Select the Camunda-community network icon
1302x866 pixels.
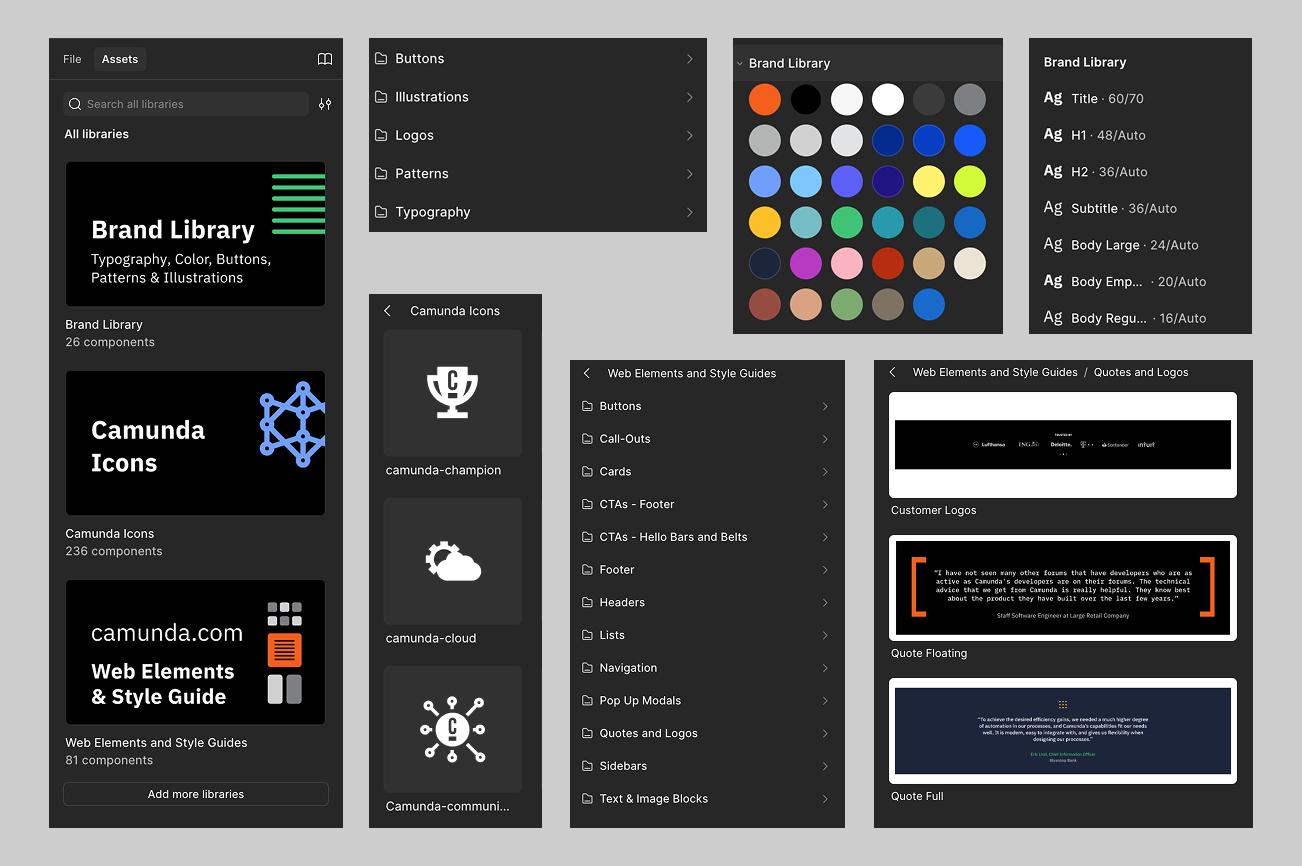[x=453, y=729]
